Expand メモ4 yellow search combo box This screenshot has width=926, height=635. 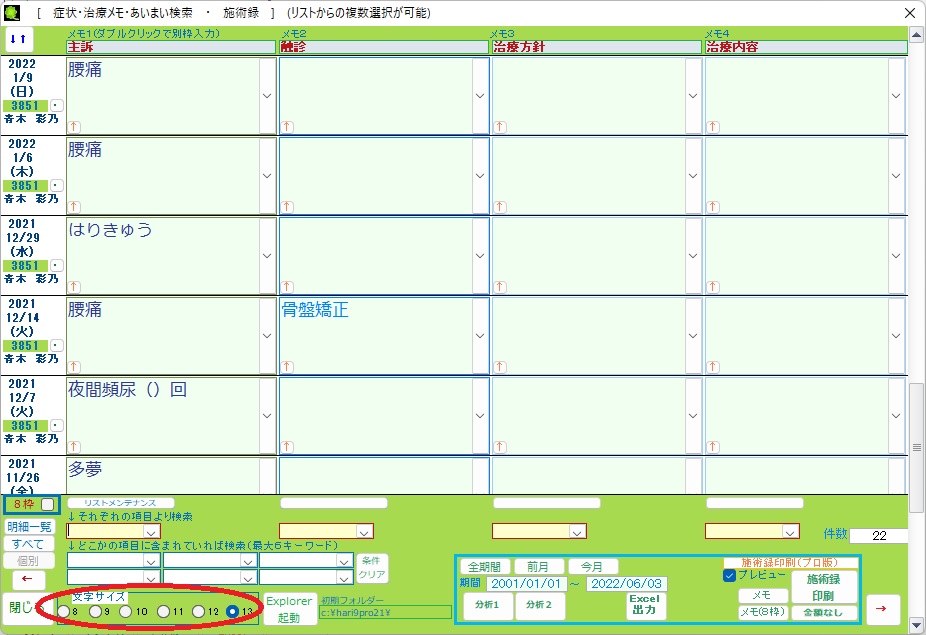pyautogui.click(x=790, y=532)
